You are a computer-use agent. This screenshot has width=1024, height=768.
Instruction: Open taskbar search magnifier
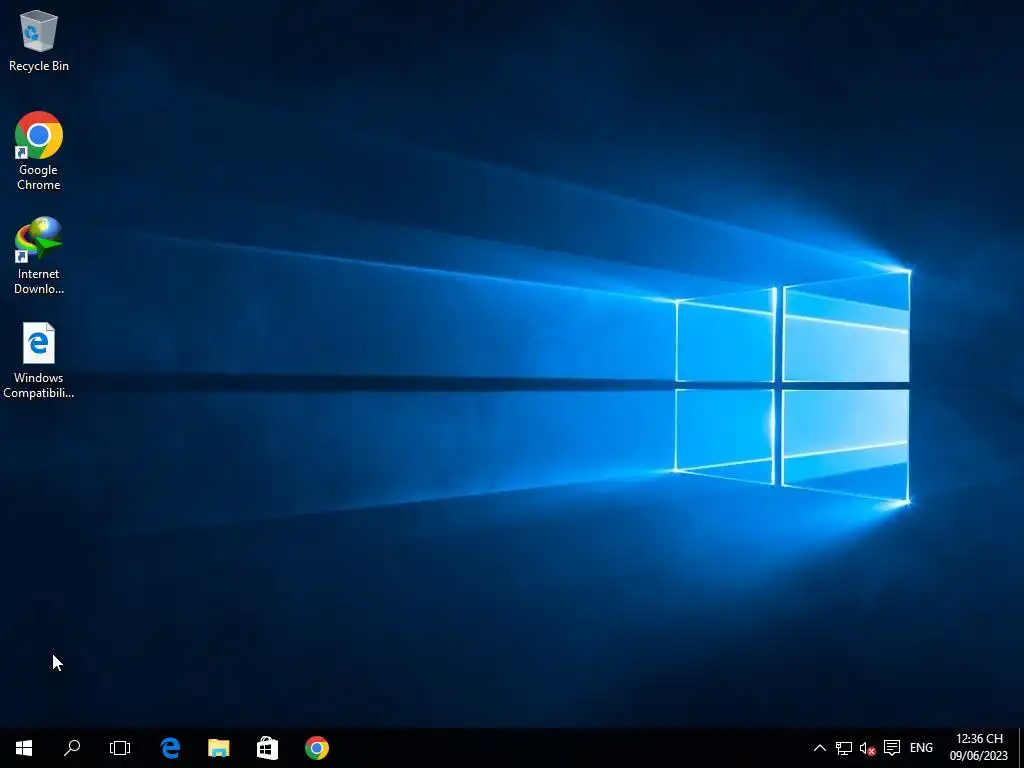click(x=72, y=748)
